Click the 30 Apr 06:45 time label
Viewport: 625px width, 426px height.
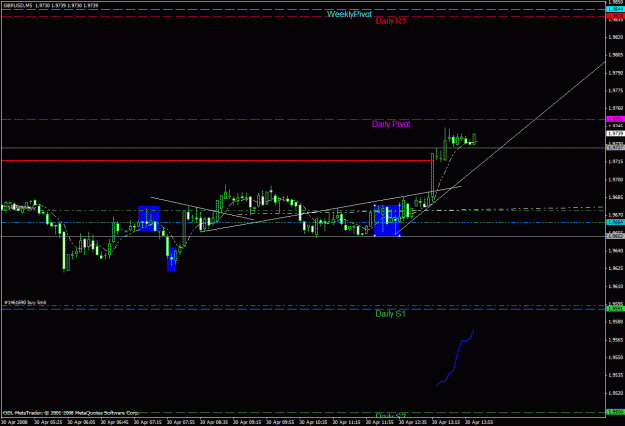click(114, 422)
